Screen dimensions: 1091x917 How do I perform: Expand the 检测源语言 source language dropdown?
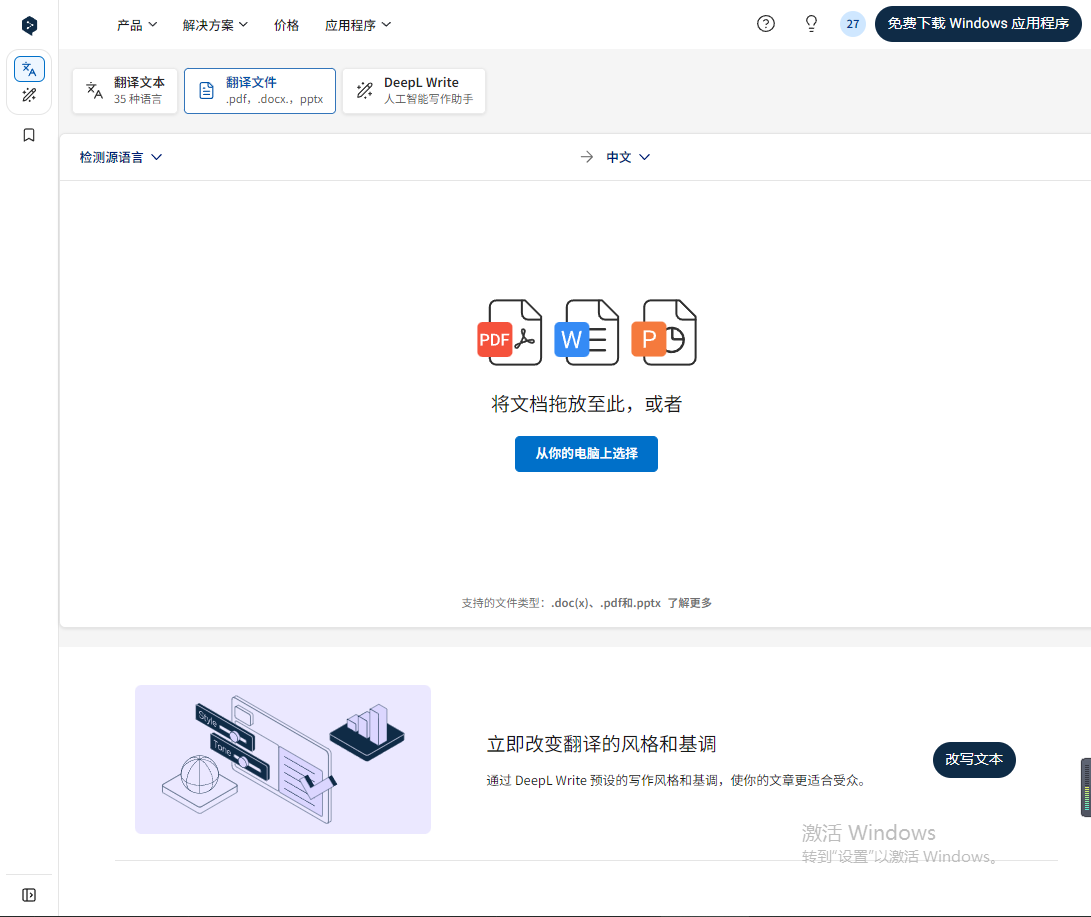pos(120,157)
